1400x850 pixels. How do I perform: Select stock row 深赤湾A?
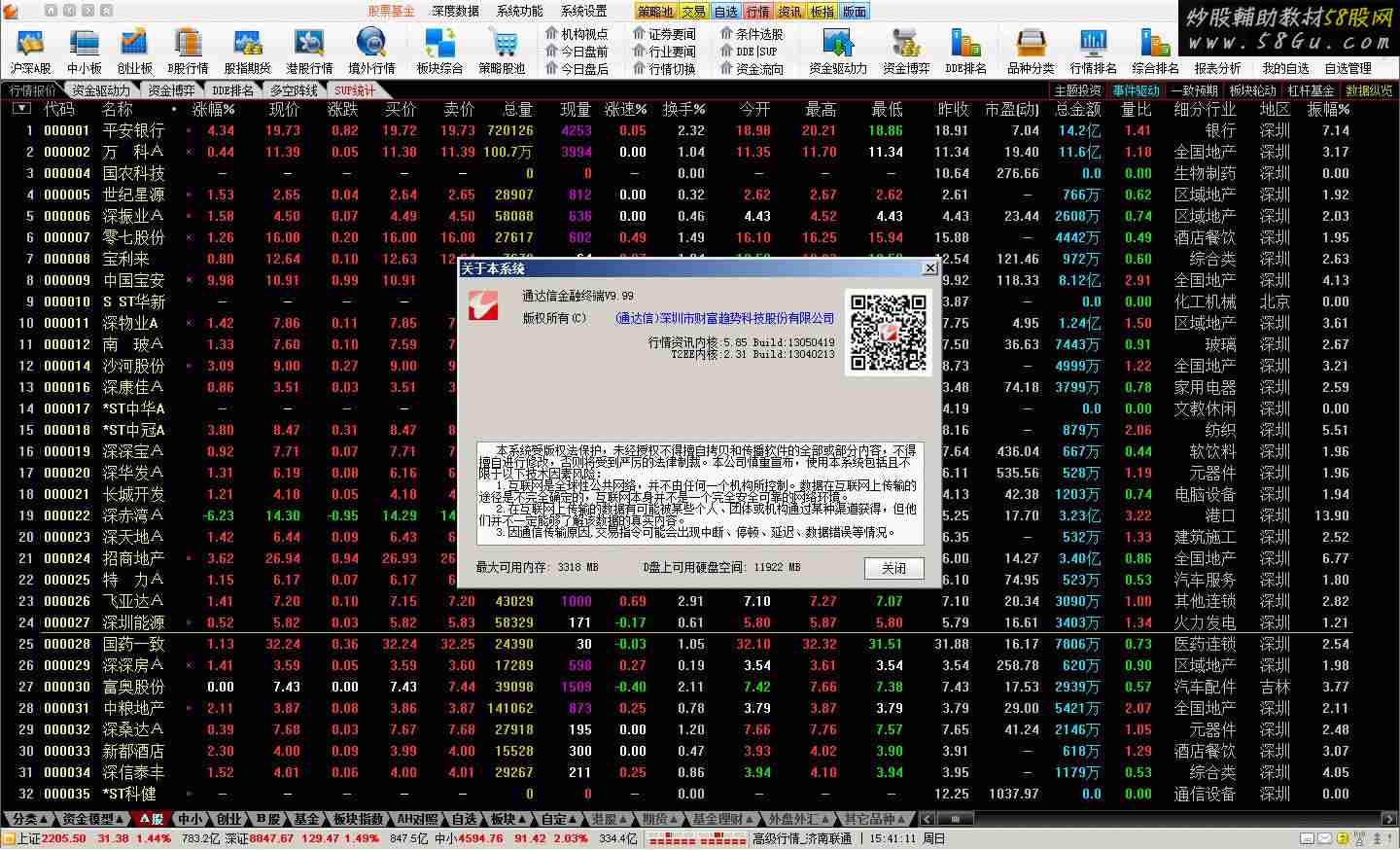pyautogui.click(x=700, y=515)
